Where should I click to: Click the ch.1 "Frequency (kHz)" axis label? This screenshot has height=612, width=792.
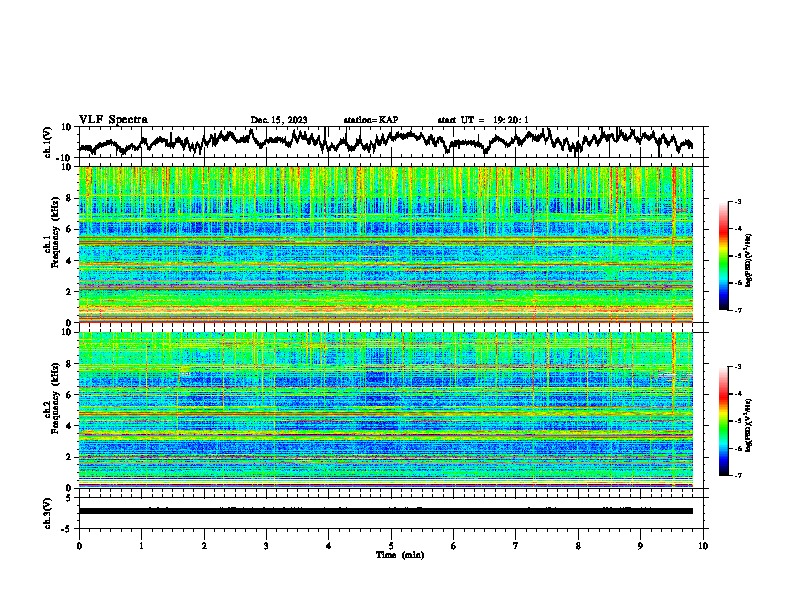pos(55,232)
